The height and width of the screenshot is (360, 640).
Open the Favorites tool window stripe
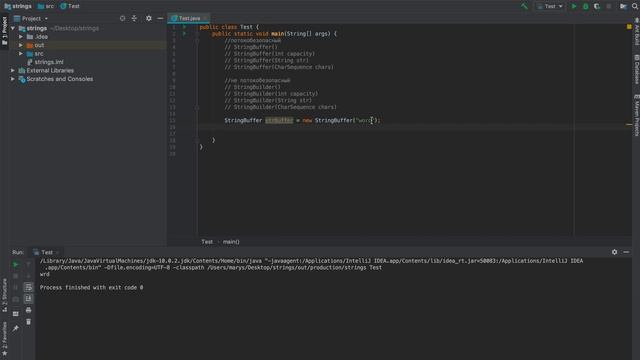tap(4, 338)
